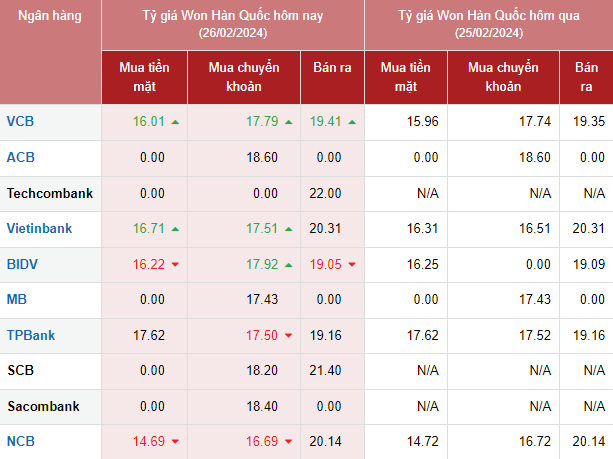Click red down arrow beside BIDV 16.22
This screenshot has width=613, height=459.
(x=175, y=265)
